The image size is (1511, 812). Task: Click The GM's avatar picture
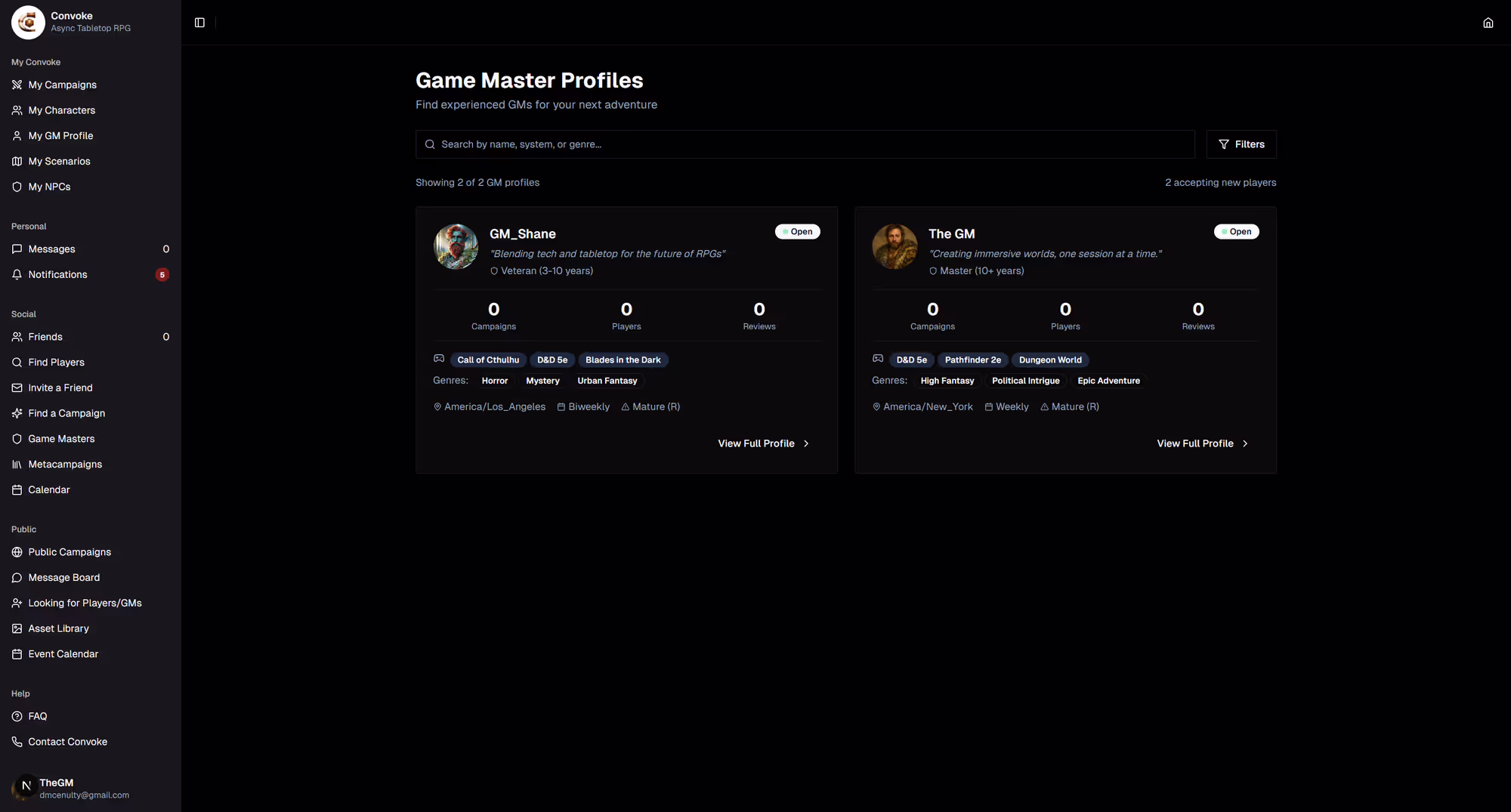point(895,246)
